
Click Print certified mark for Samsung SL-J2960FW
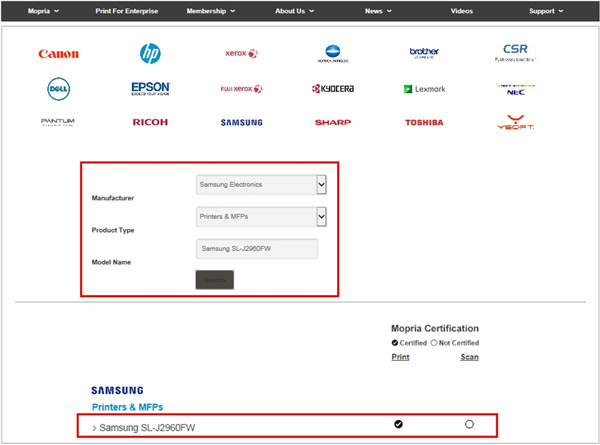[x=398, y=424]
